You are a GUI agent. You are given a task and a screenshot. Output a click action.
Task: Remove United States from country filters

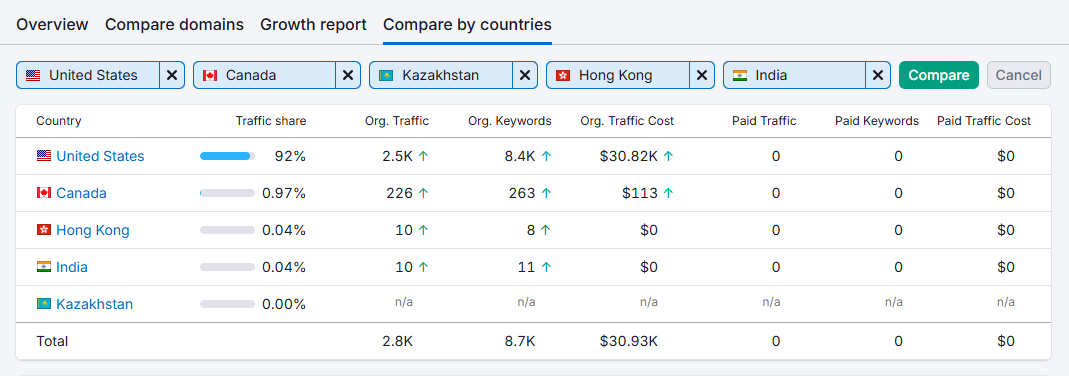[172, 75]
